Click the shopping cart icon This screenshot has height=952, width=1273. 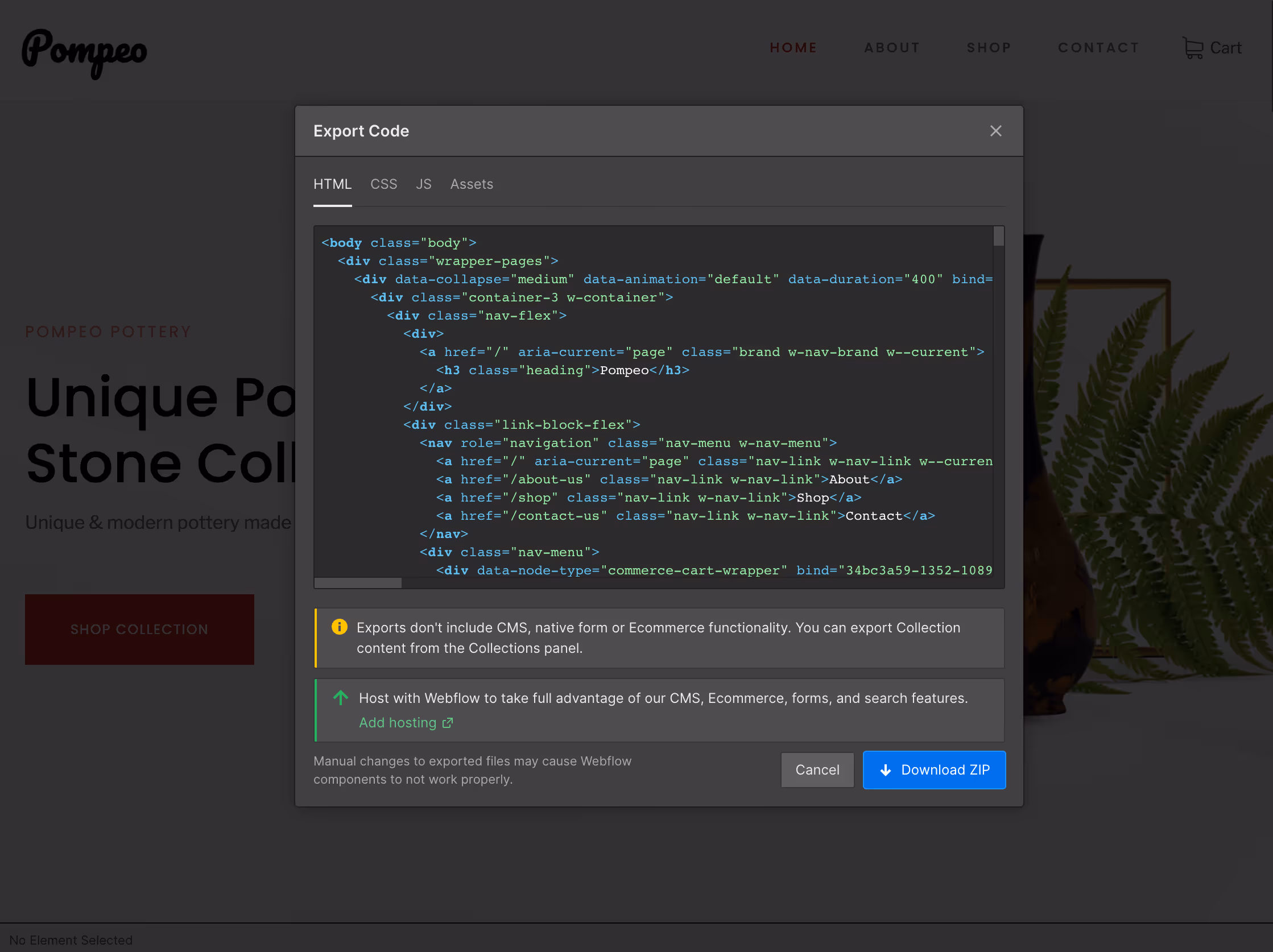[1192, 48]
